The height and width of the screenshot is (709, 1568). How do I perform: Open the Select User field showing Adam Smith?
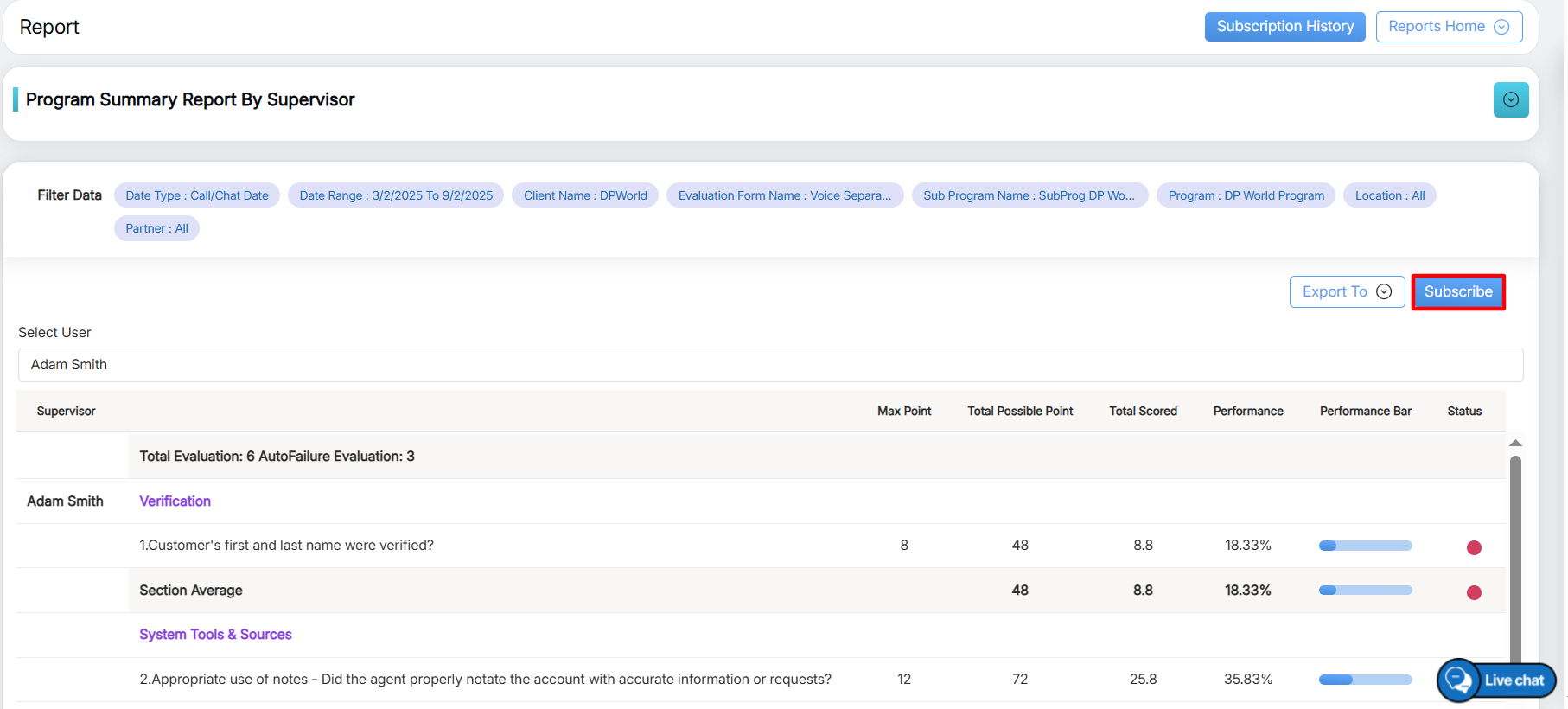point(769,365)
